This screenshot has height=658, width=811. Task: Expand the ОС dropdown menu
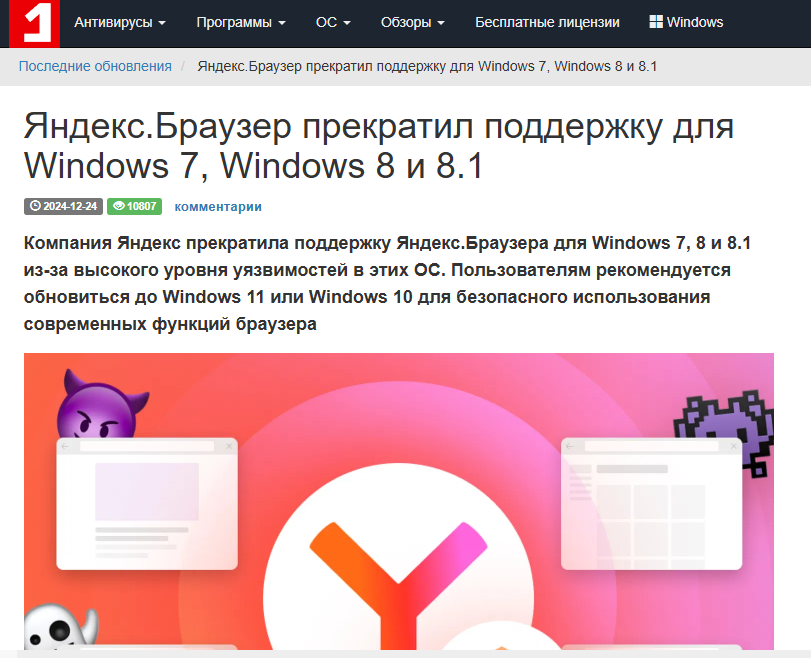point(333,22)
